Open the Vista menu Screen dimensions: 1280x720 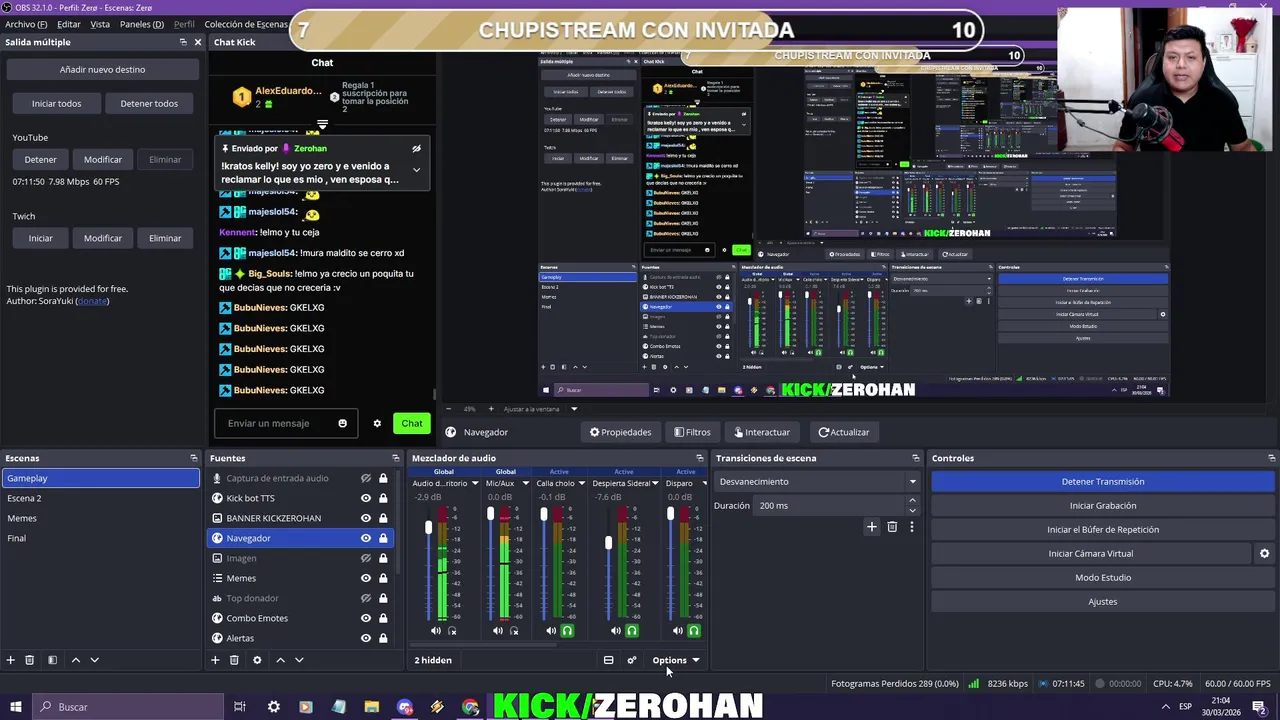tap(100, 24)
